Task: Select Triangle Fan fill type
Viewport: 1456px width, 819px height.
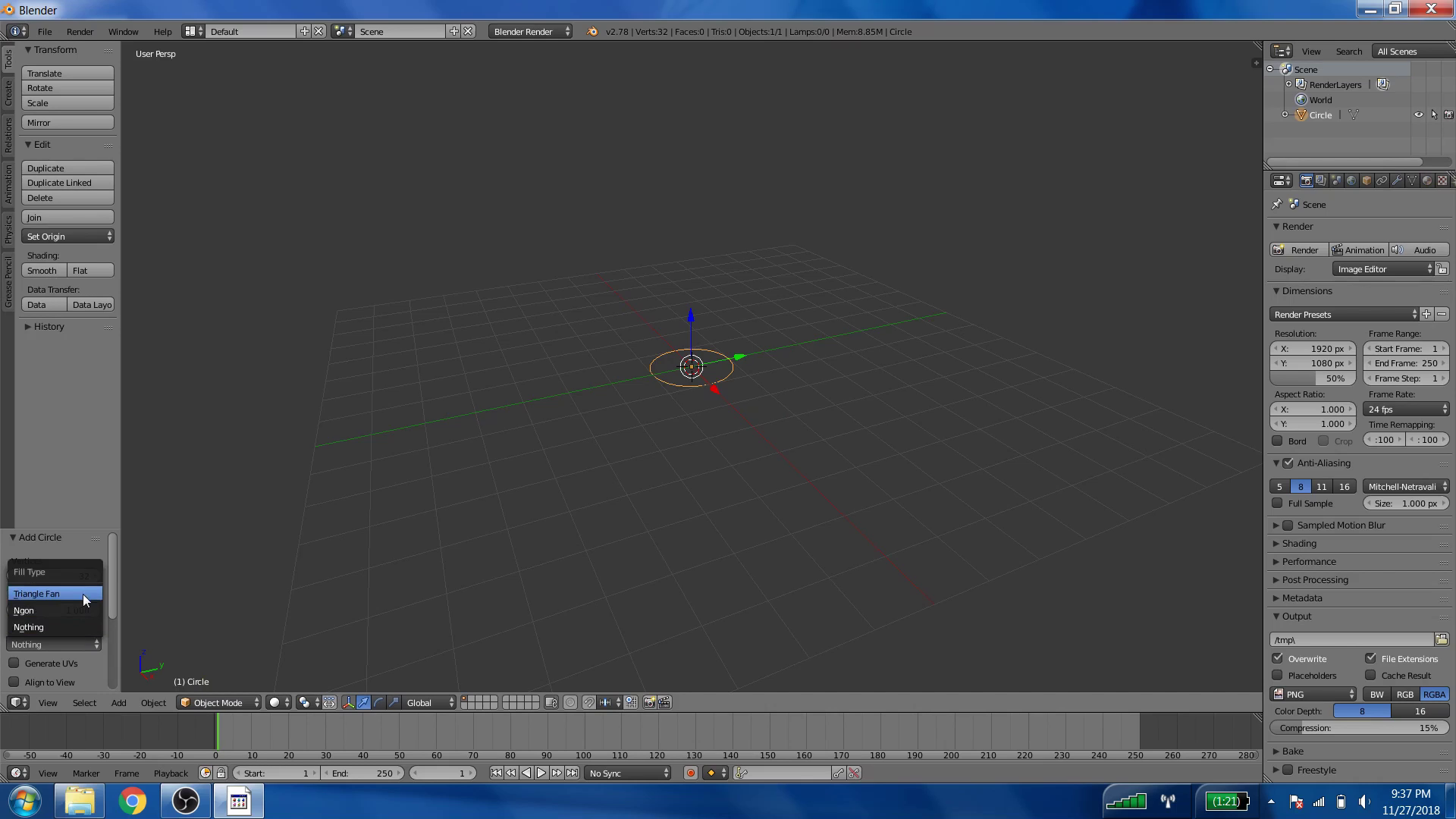Action: (55, 594)
